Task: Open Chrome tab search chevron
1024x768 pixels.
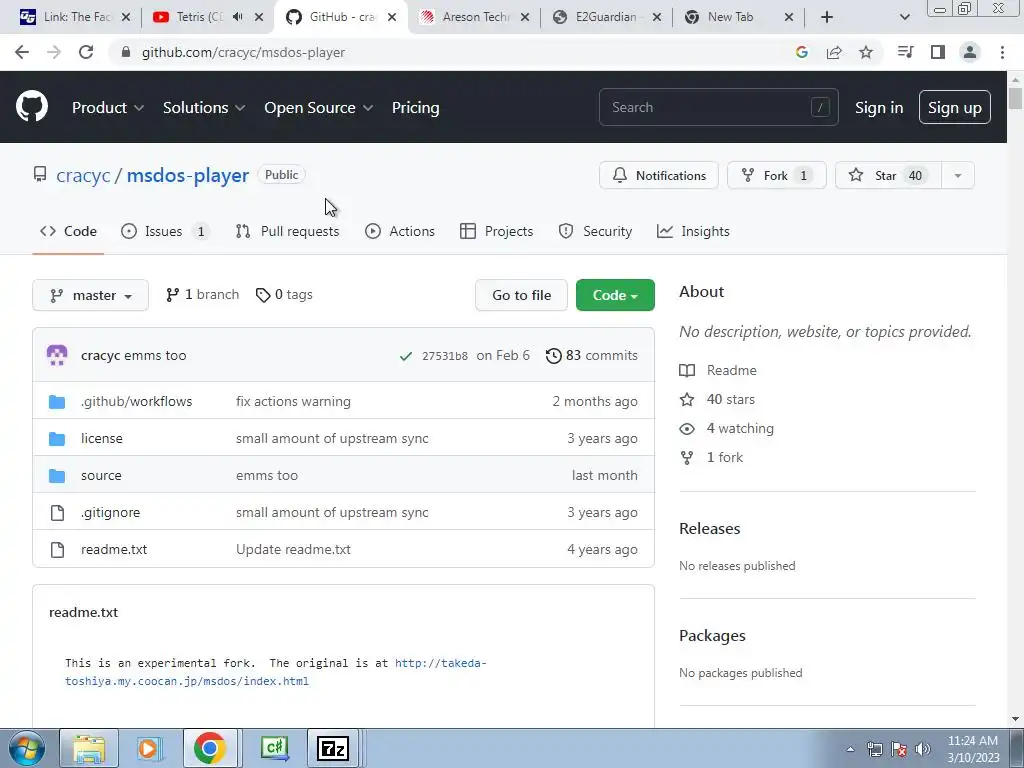Action: [x=904, y=17]
